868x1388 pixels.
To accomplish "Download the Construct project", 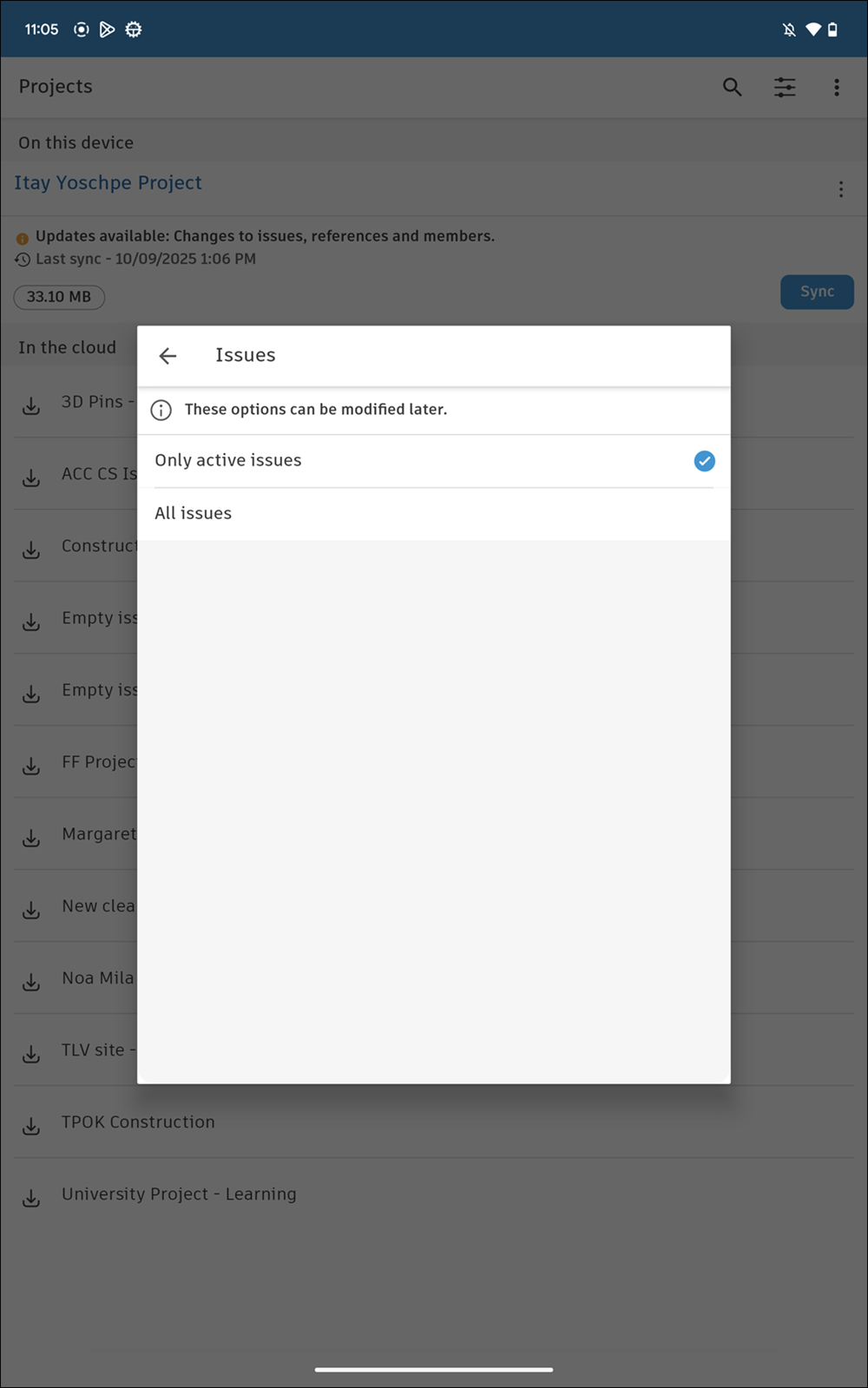I will point(31,549).
